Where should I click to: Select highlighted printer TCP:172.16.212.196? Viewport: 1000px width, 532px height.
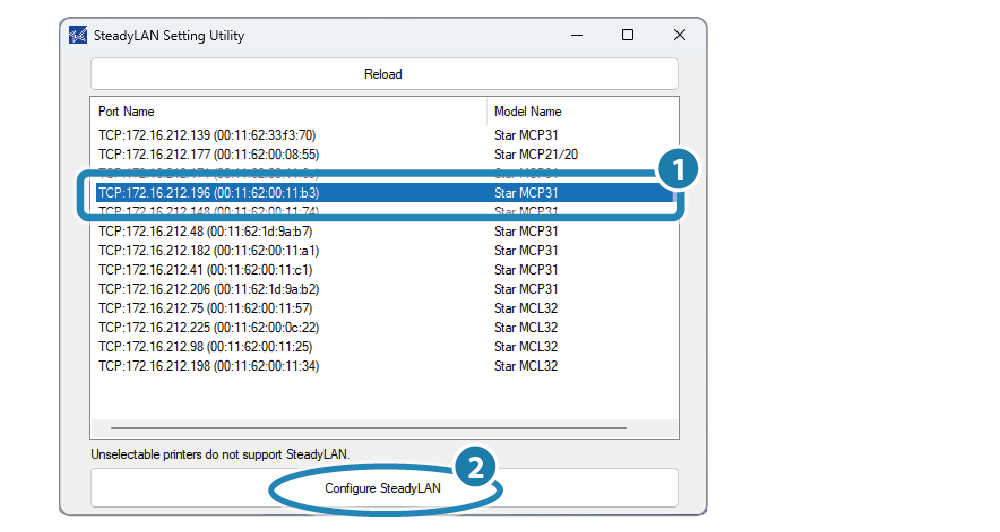[208, 193]
